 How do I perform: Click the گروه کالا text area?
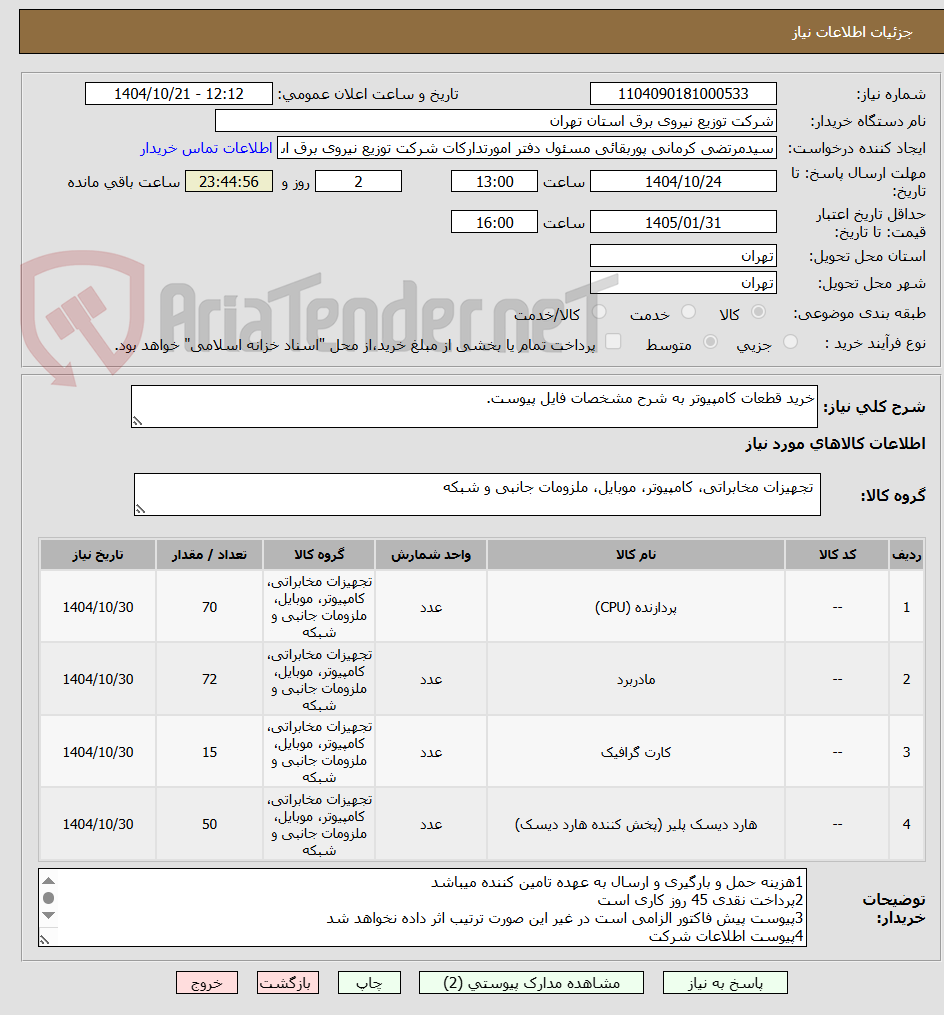tap(477, 495)
